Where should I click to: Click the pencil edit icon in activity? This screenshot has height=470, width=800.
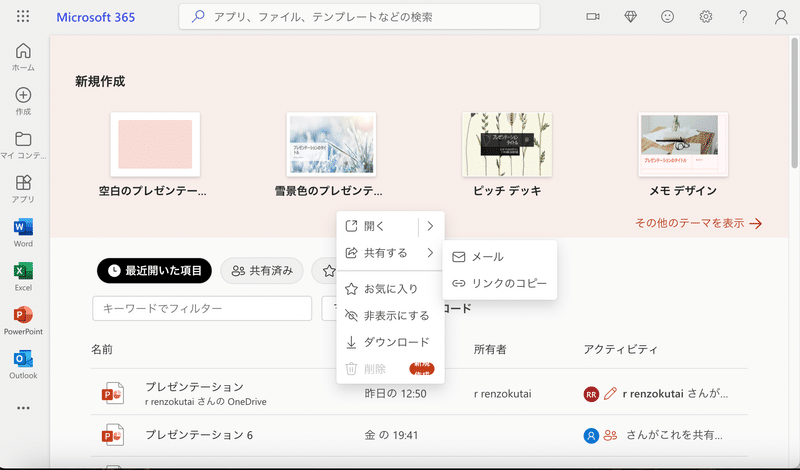tap(610, 393)
